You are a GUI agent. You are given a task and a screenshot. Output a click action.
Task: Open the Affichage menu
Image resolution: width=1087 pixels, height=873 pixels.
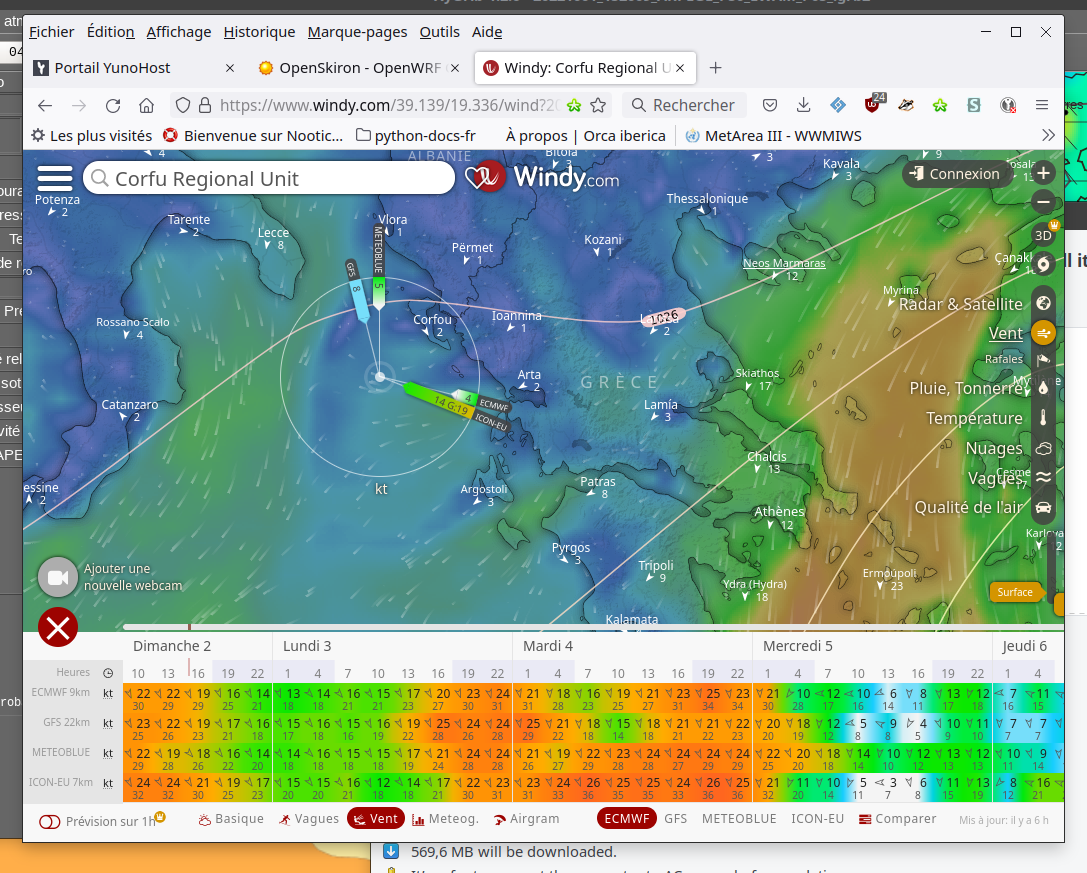(x=179, y=32)
